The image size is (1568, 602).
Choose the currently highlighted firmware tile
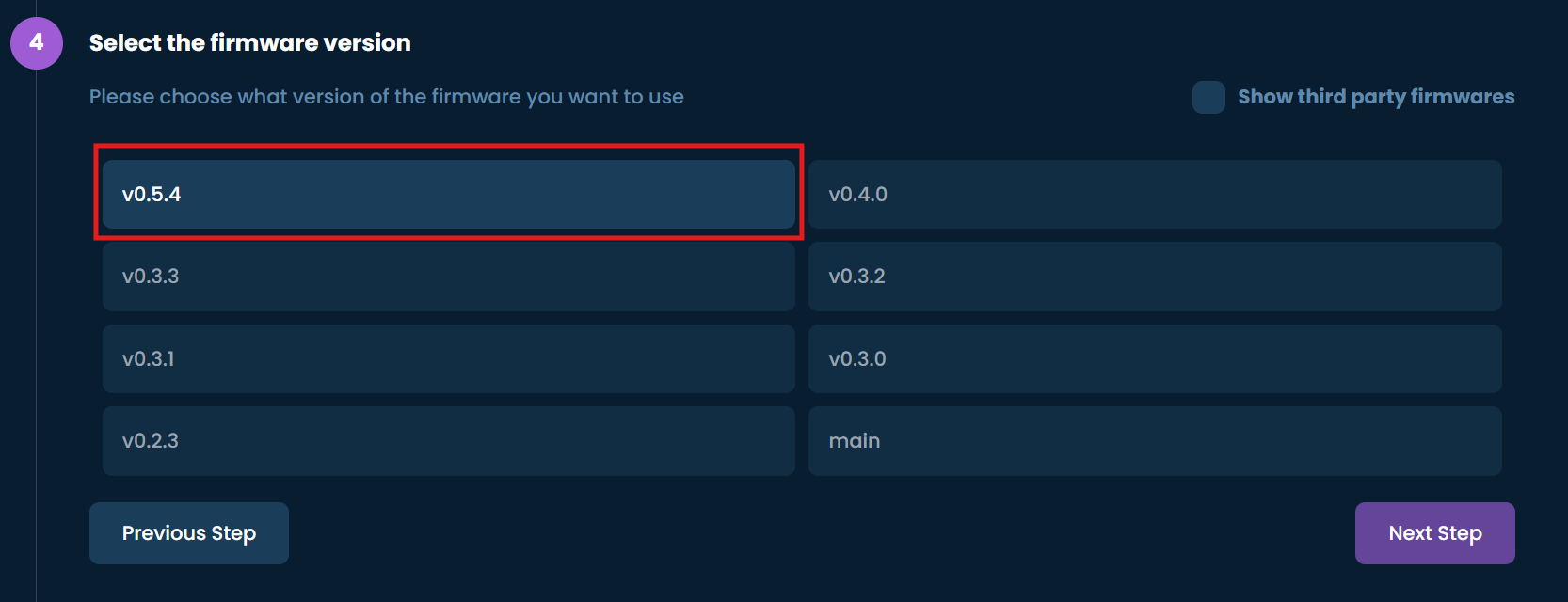[449, 194]
